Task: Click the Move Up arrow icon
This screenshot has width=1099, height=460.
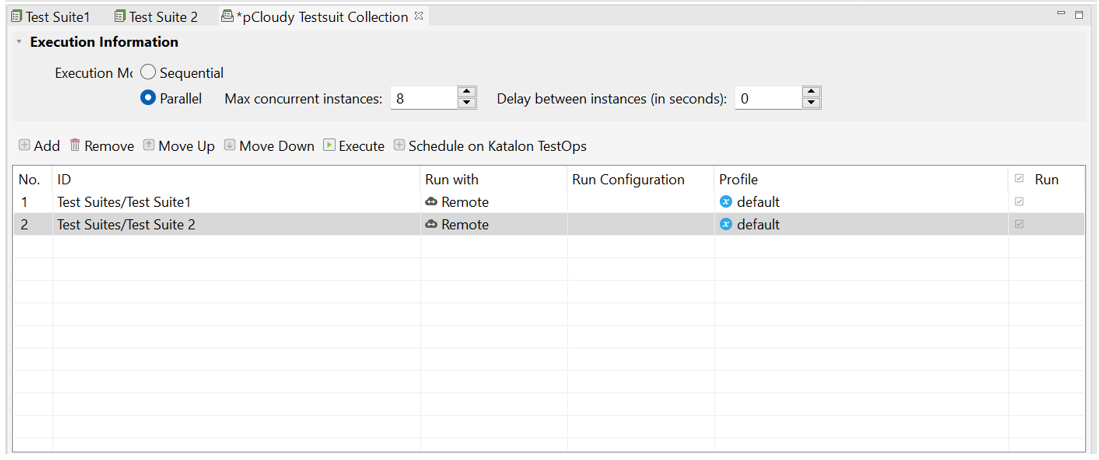Action: [x=149, y=146]
